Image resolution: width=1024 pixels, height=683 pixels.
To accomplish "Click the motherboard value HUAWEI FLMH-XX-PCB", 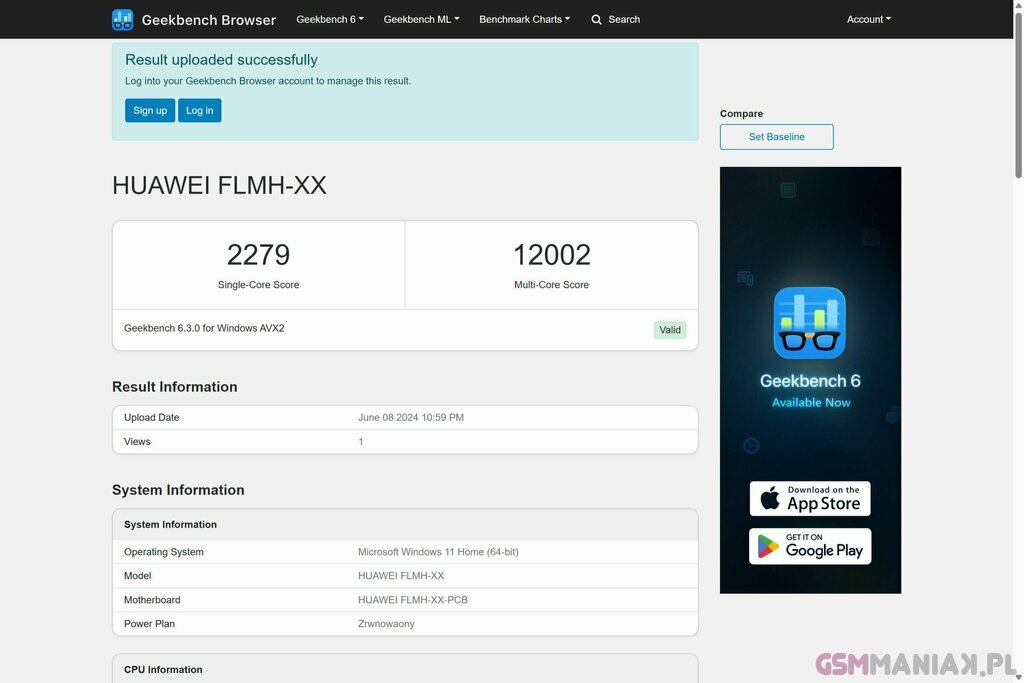I will (x=413, y=600).
